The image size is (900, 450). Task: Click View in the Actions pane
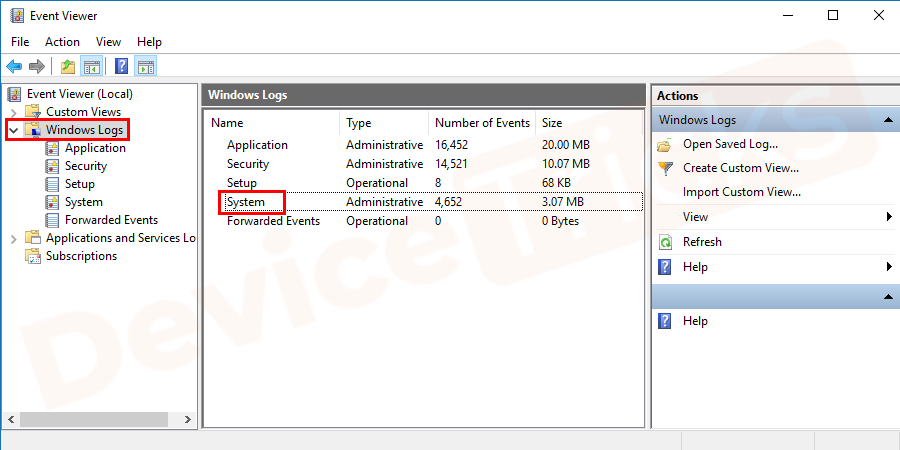(695, 217)
